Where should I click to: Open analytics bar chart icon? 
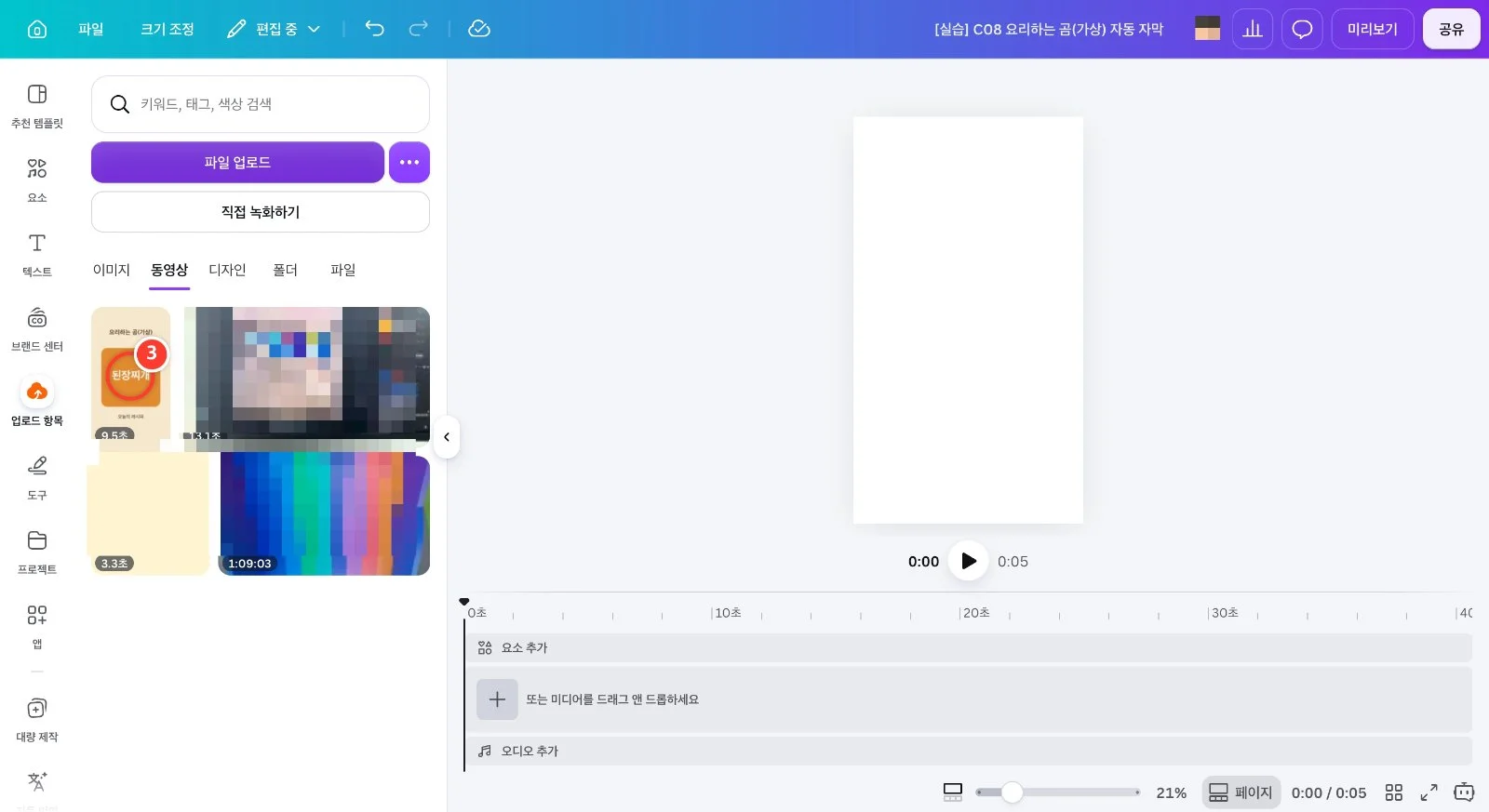tap(1253, 29)
